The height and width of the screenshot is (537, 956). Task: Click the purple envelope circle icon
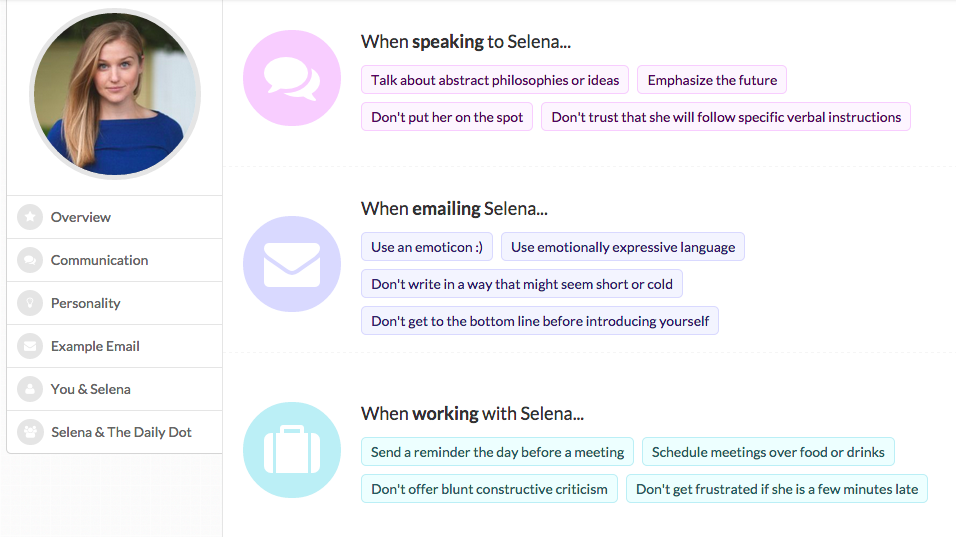[292, 264]
